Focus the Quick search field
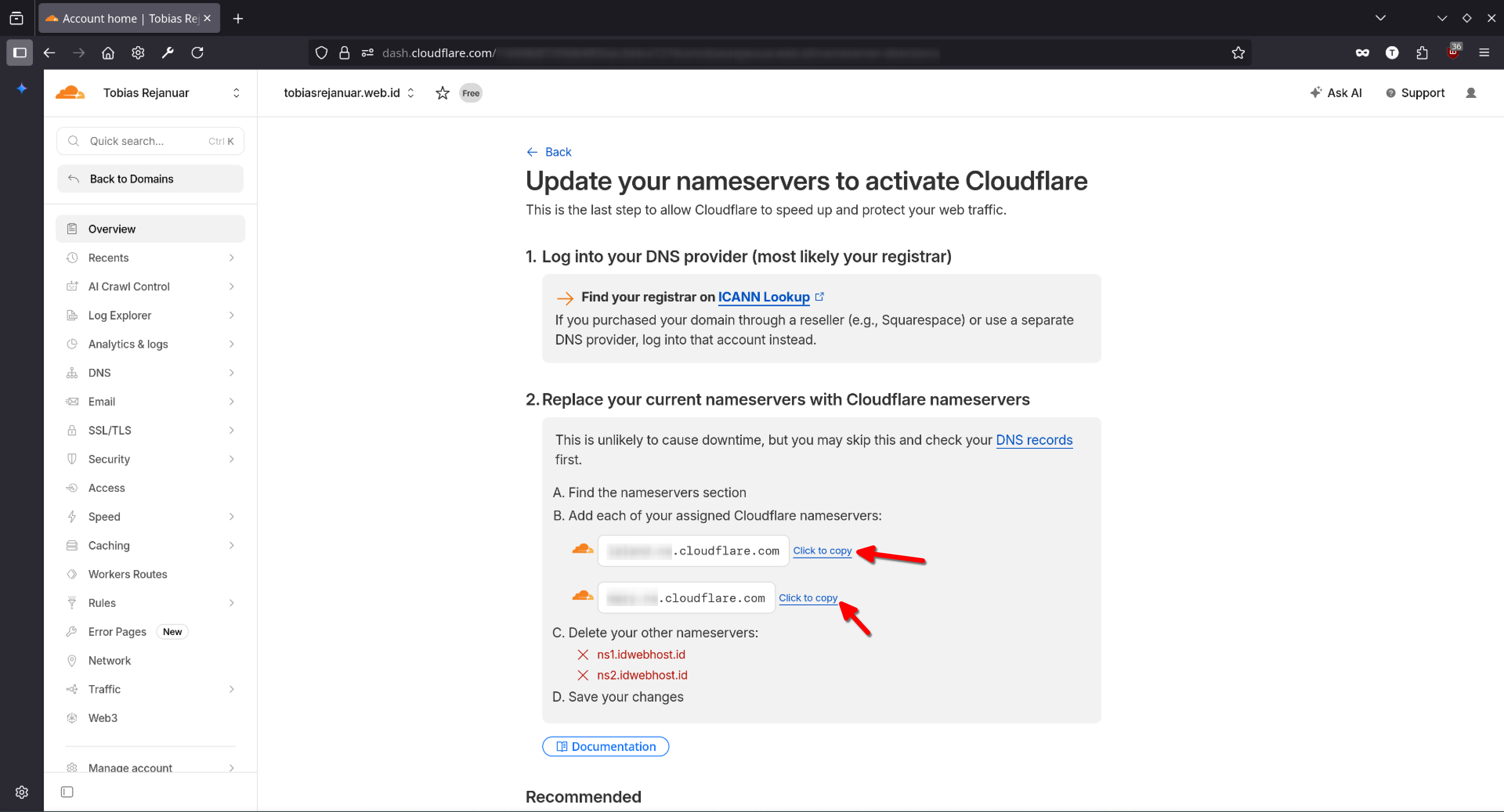 coord(150,141)
